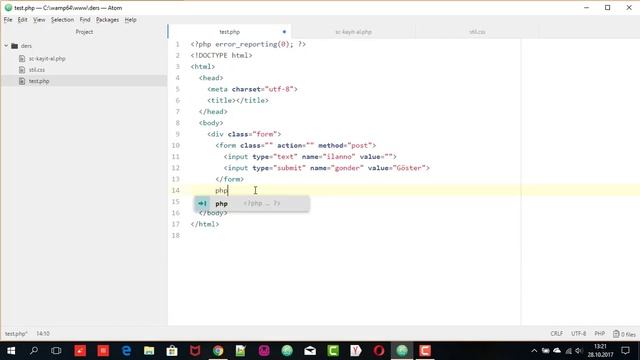Open the red Camtasia icon on taskbar
640x360 pixels.
click(x=425, y=351)
